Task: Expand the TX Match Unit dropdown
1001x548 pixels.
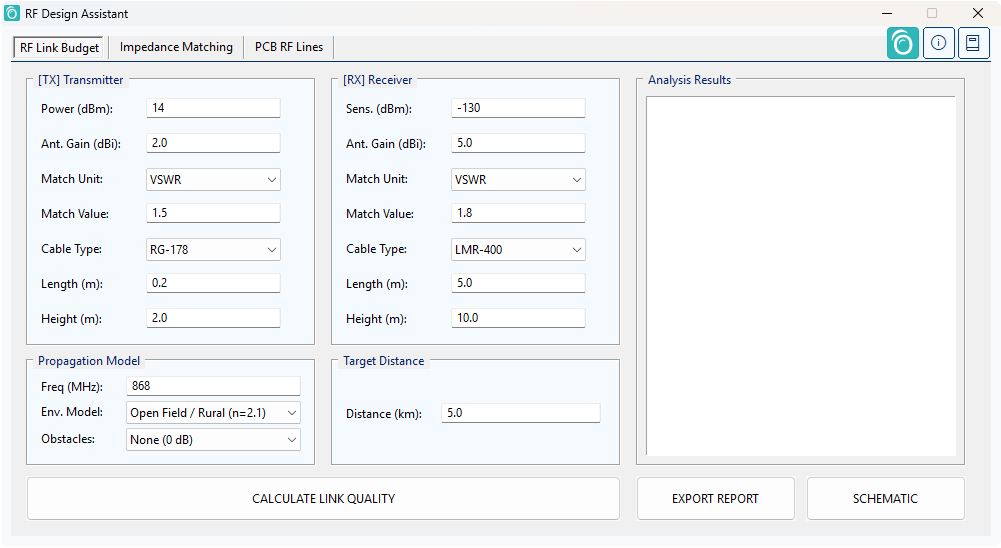Action: pos(213,179)
